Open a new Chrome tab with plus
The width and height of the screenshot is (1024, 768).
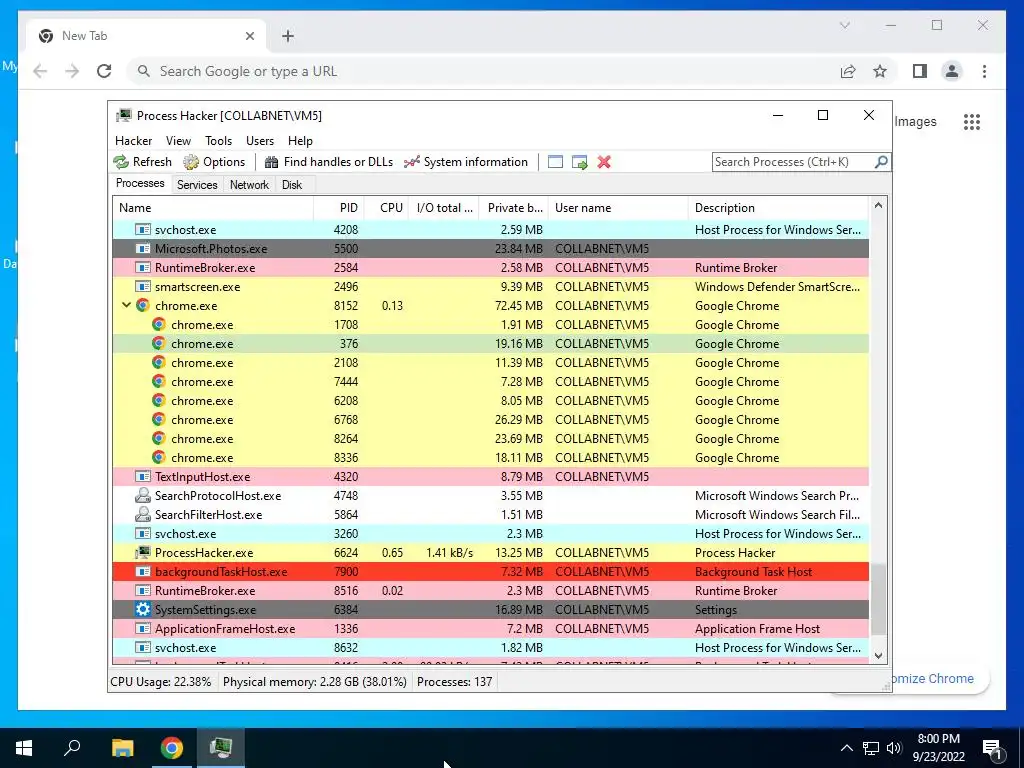tap(288, 36)
